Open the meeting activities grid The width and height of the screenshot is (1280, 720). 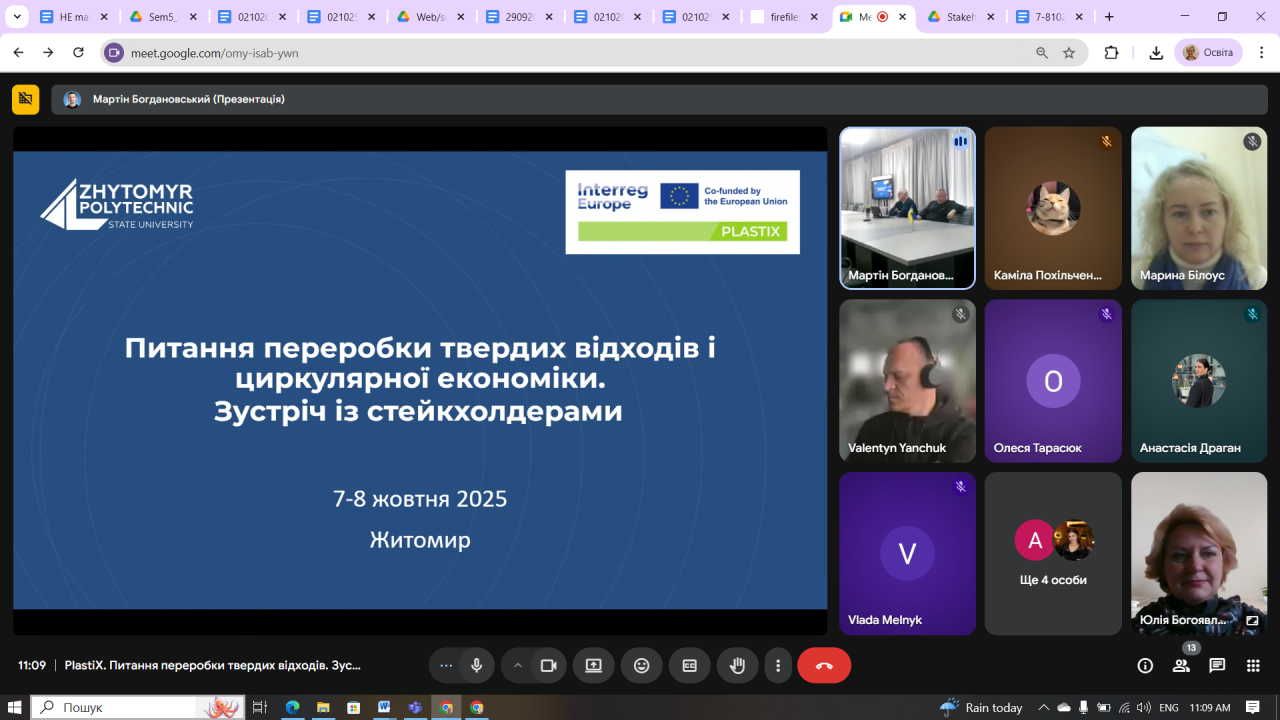tap(1253, 665)
